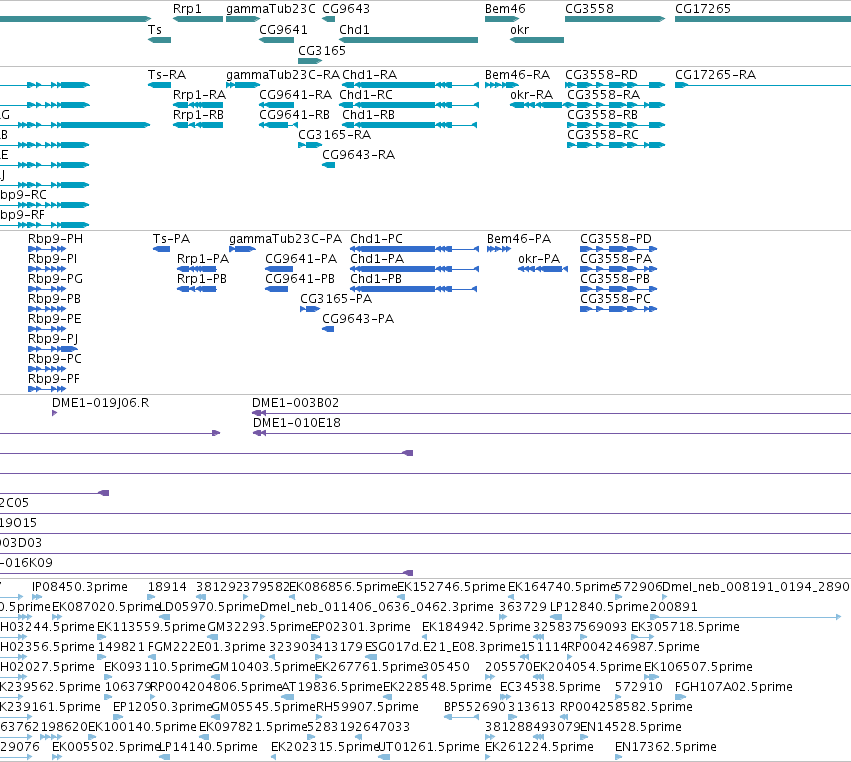Click the Chd1-RC transcript label

[x=365, y=94]
